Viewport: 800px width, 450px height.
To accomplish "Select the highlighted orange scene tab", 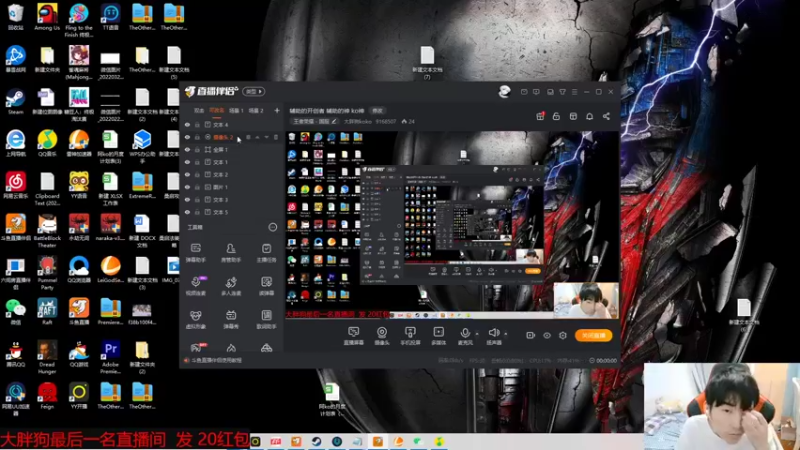I will pyautogui.click(x=217, y=110).
